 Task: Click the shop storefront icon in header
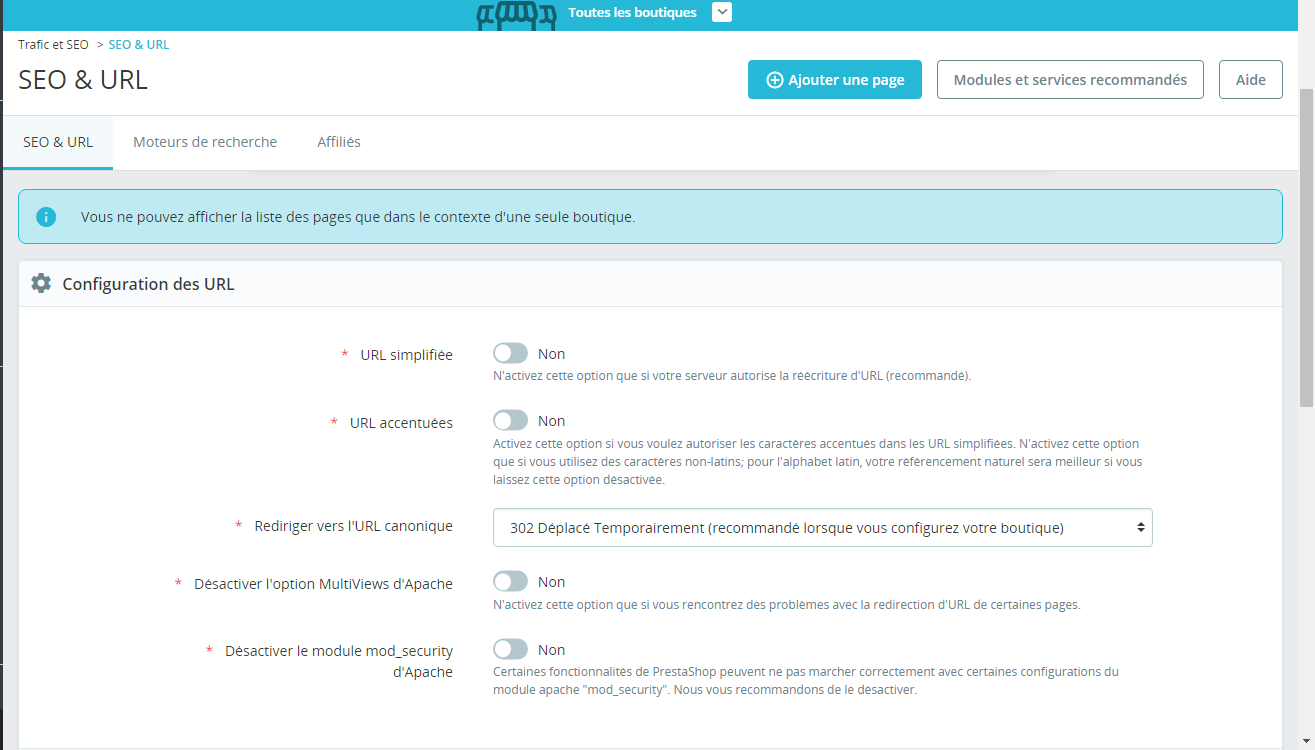515,13
